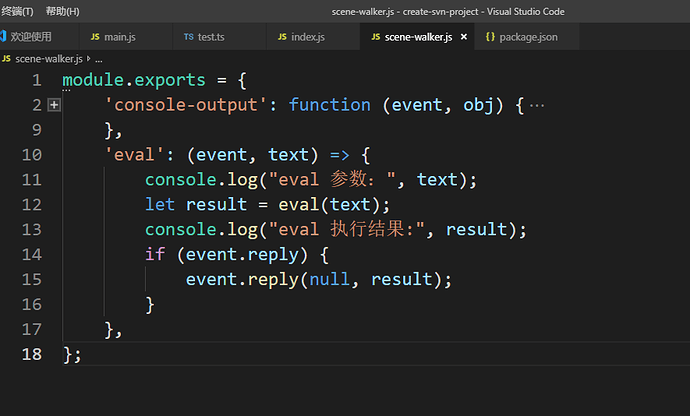The width and height of the screenshot is (690, 416).
Task: Switch to the package.json tab
Action: click(x=528, y=37)
